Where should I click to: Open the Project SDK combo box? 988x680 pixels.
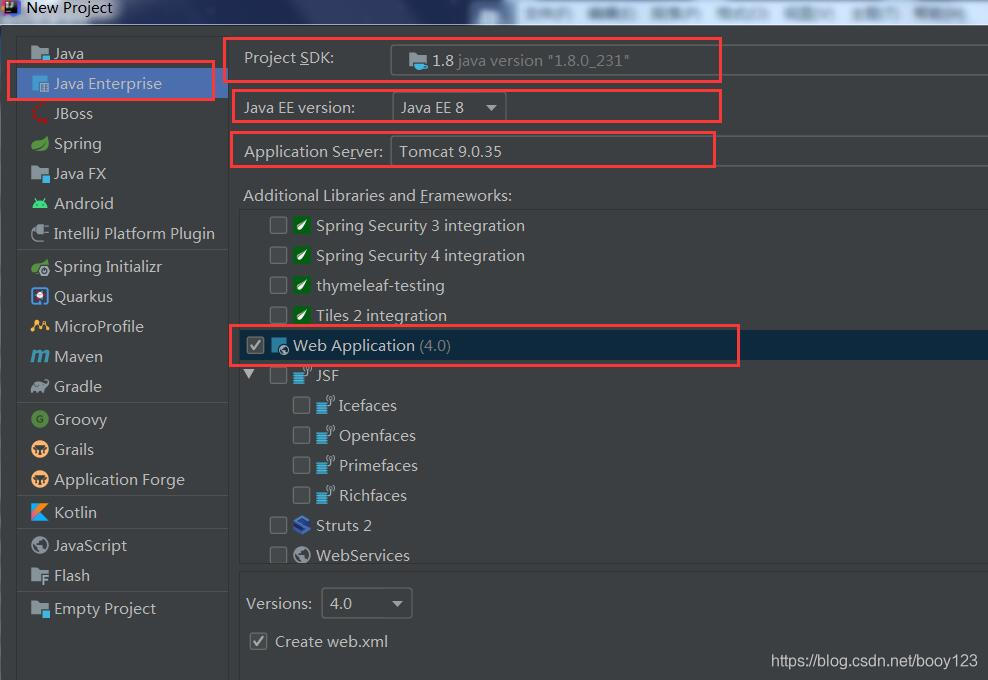pyautogui.click(x=689, y=61)
